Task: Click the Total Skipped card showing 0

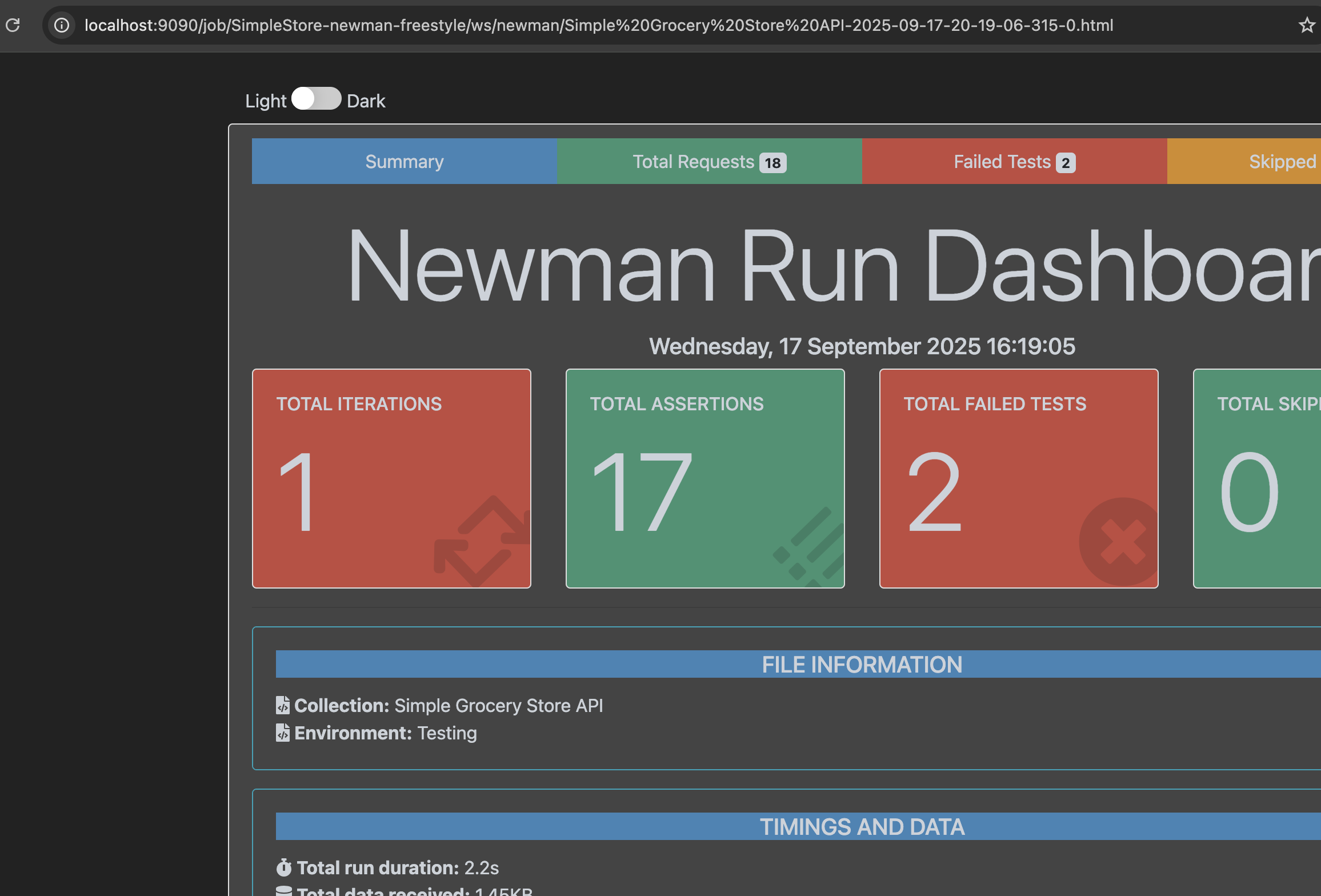Action: [1257, 478]
